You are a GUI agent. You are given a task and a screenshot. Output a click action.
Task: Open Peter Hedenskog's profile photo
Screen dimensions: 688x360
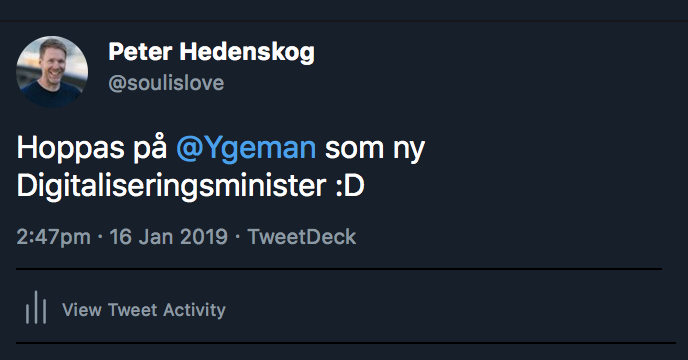pyautogui.click(x=52, y=72)
